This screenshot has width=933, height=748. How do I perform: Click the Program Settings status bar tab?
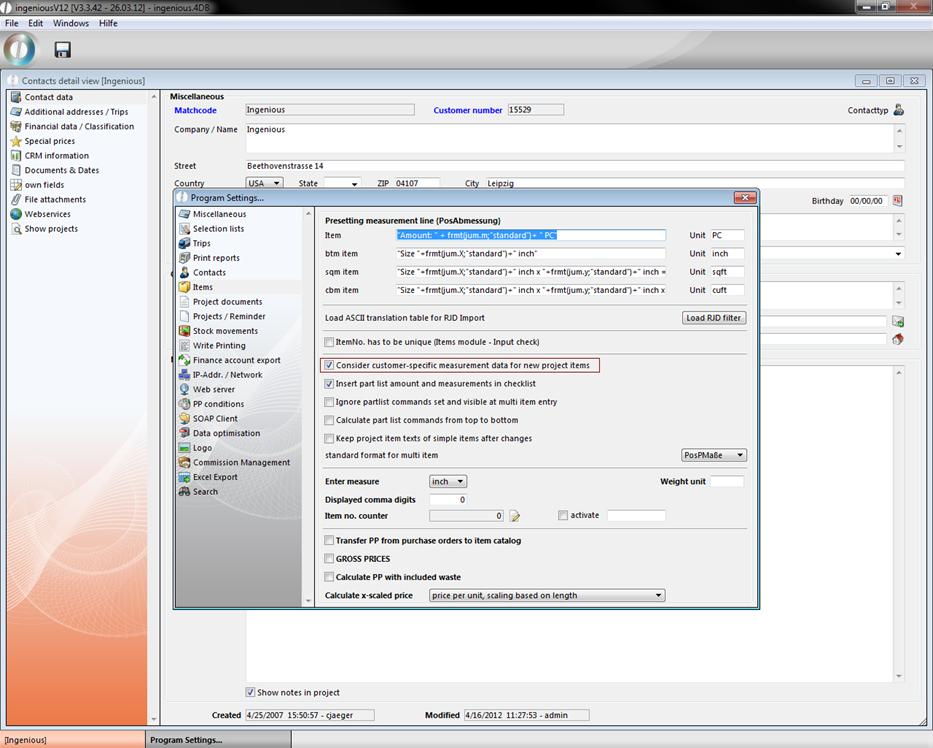tap(186, 740)
